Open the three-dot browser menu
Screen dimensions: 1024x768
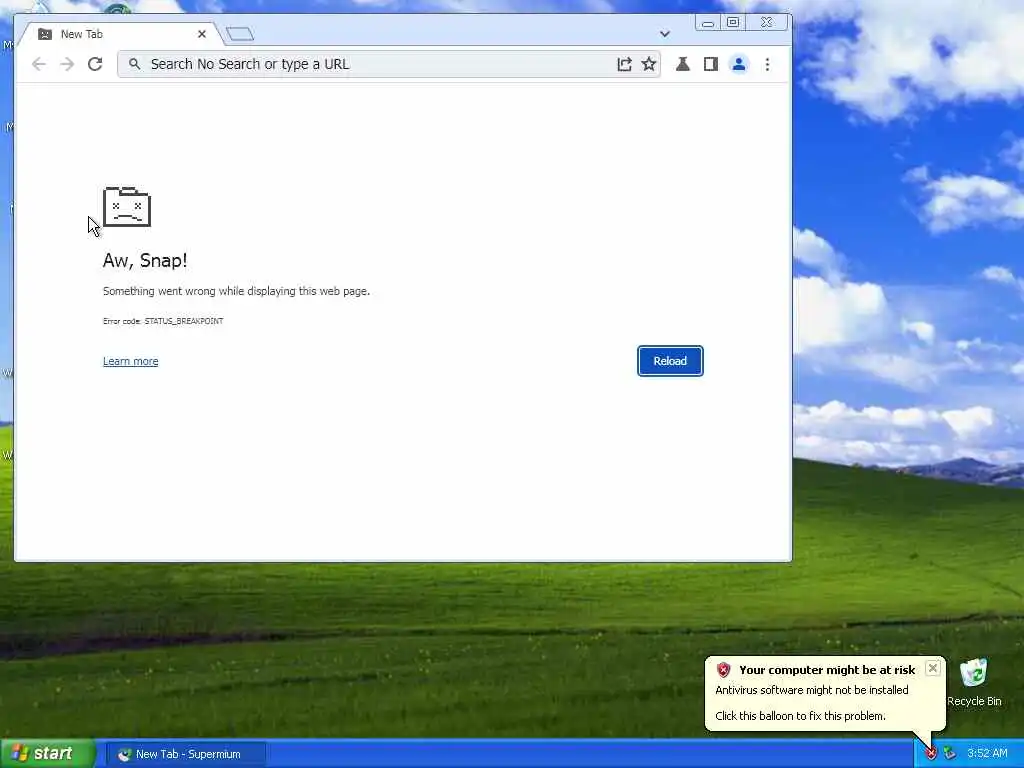(767, 64)
